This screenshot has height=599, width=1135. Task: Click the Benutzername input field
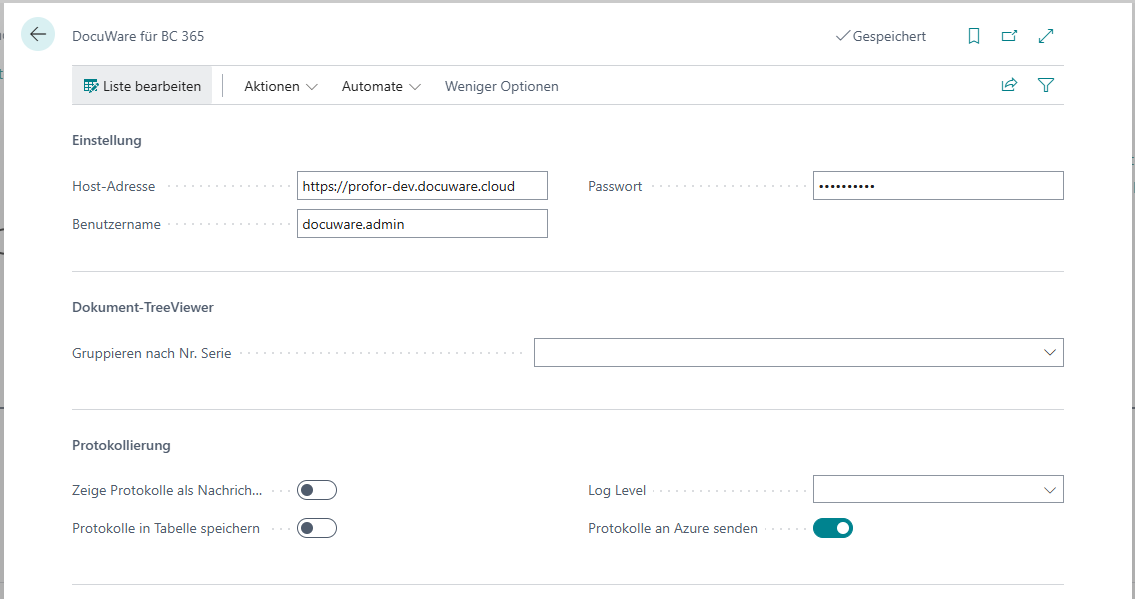422,224
